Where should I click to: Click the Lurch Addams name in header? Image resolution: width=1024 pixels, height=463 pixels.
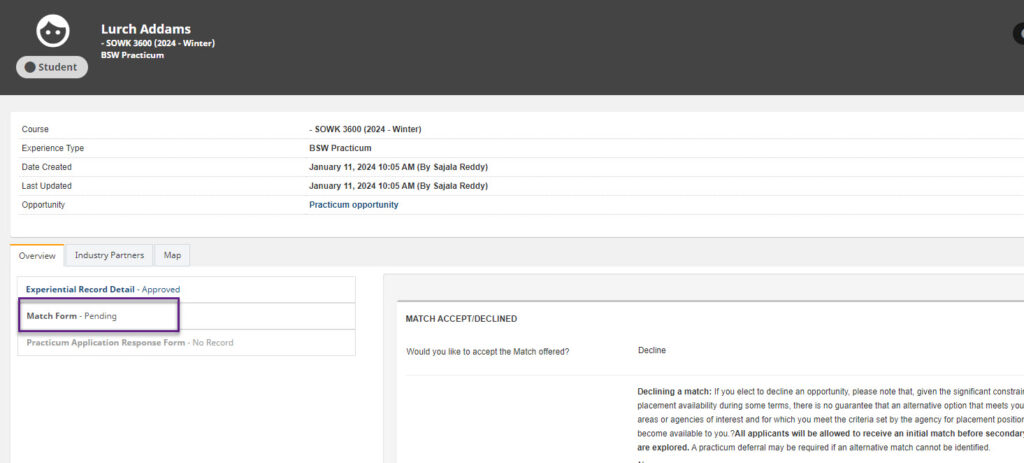(146, 29)
